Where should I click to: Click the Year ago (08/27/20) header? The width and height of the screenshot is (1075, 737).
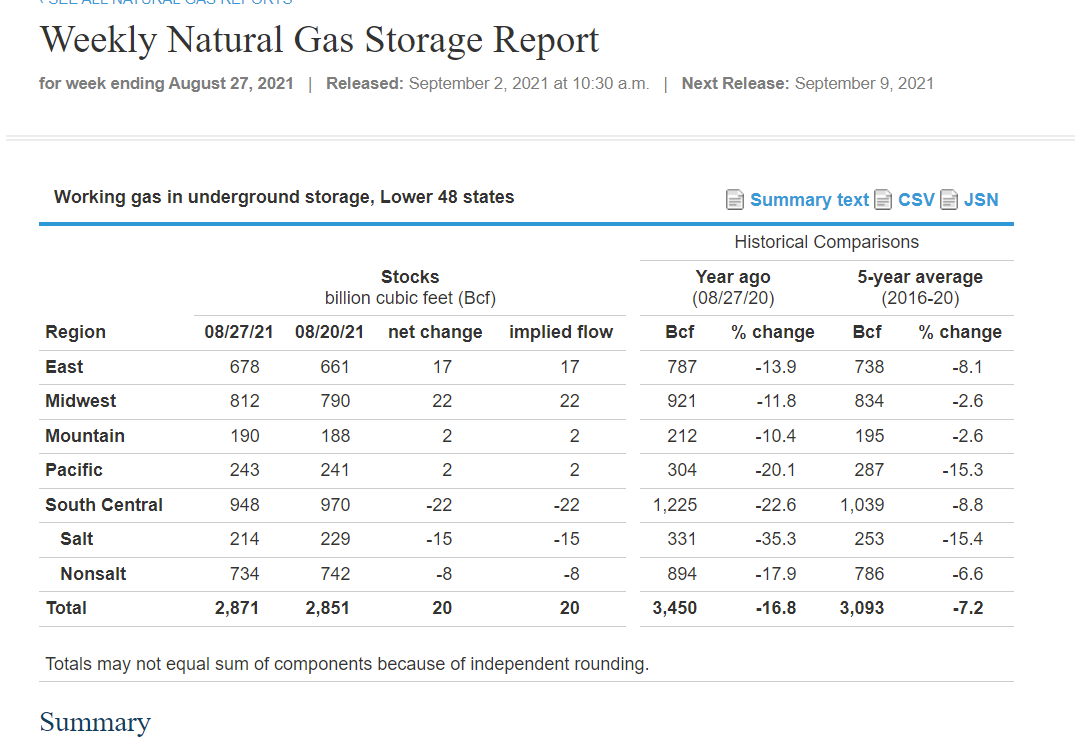pyautogui.click(x=733, y=287)
